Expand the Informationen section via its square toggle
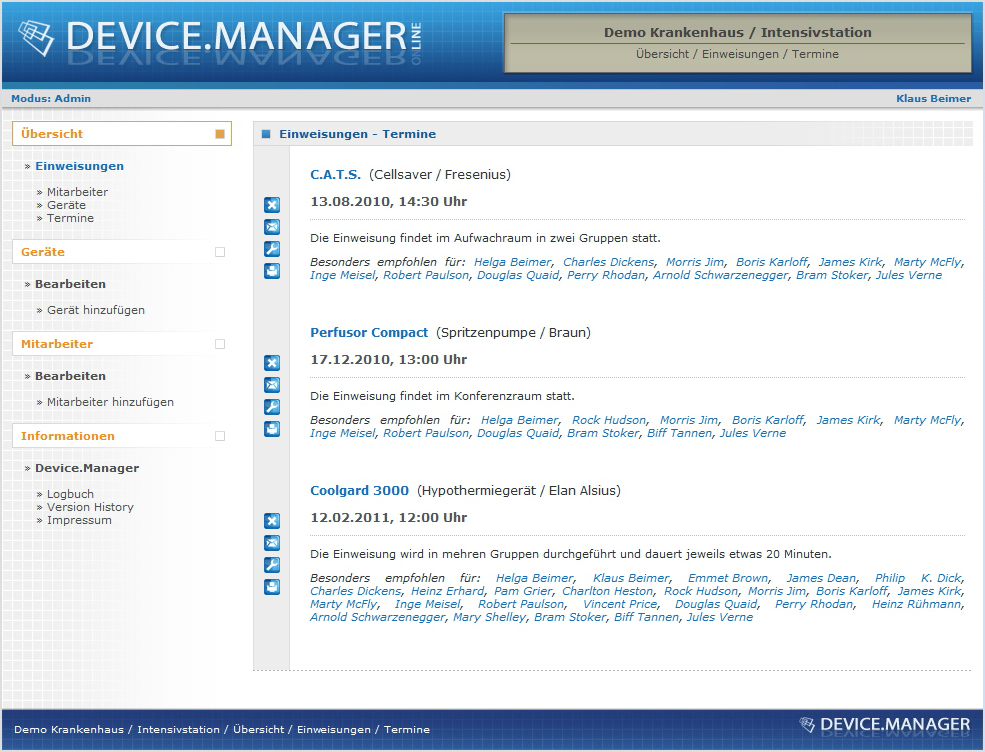 pos(220,436)
